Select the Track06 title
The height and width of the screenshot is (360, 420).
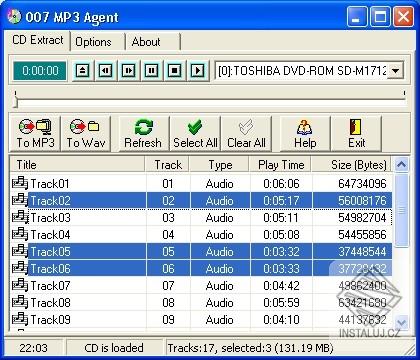coord(50,269)
